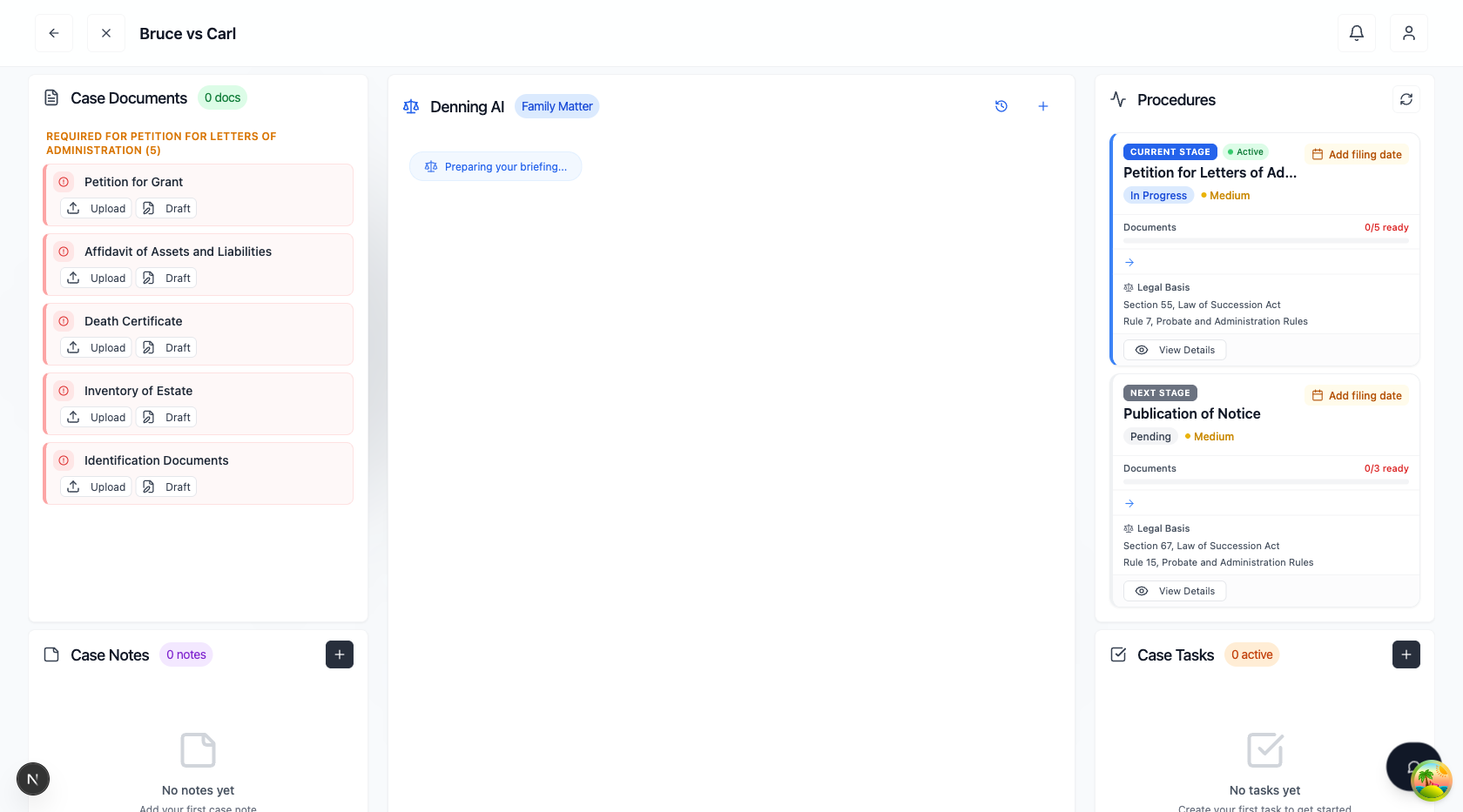Open notifications via the bell icon
1463x812 pixels.
(1356, 32)
